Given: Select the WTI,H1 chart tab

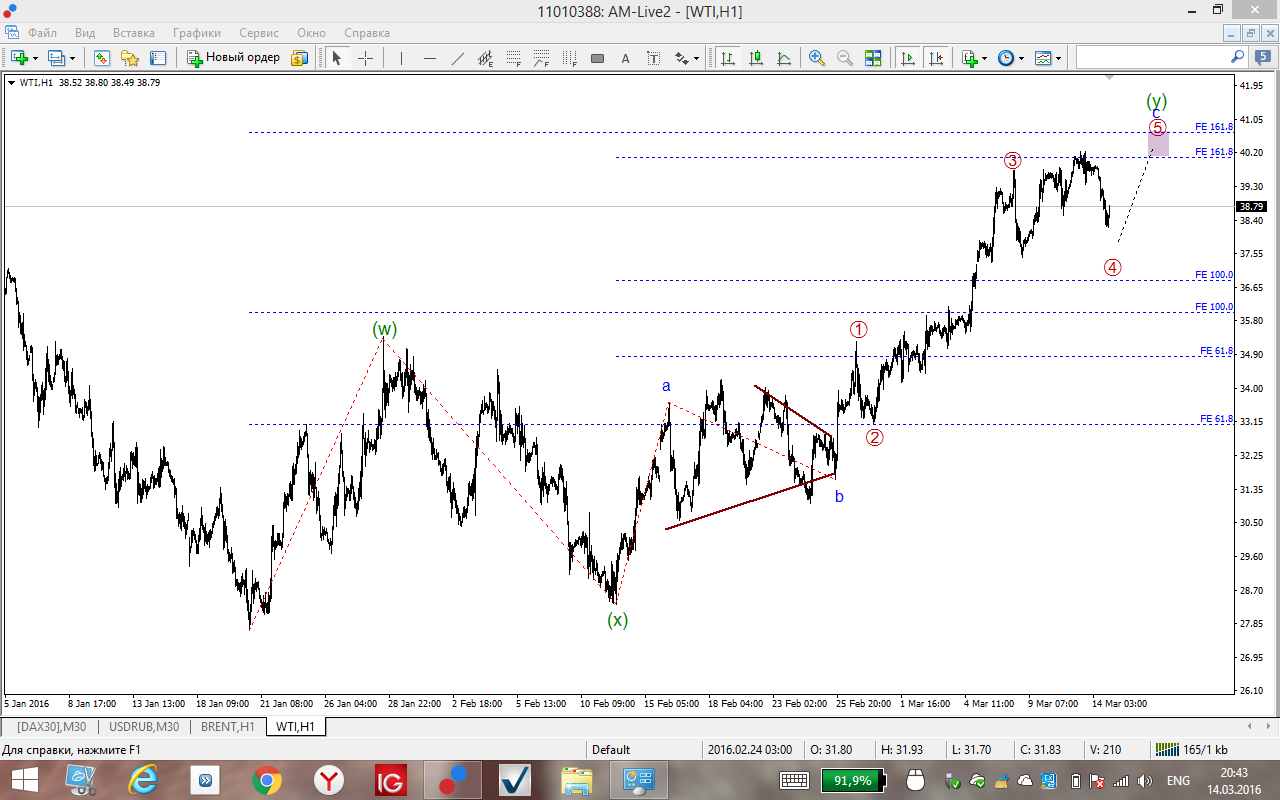Looking at the screenshot, I should click(x=295, y=726).
